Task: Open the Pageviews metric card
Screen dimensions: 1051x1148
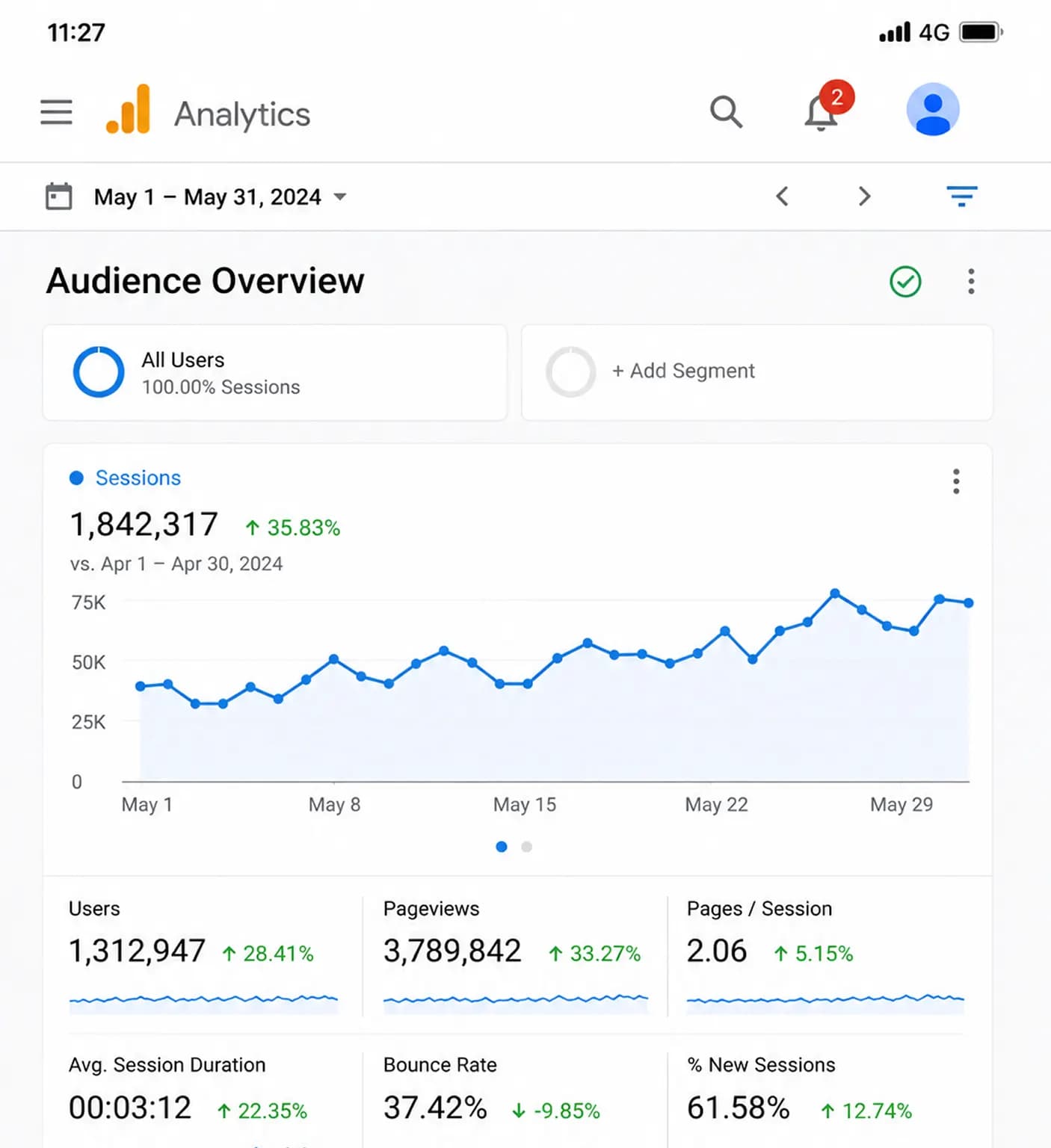Action: coord(515,955)
